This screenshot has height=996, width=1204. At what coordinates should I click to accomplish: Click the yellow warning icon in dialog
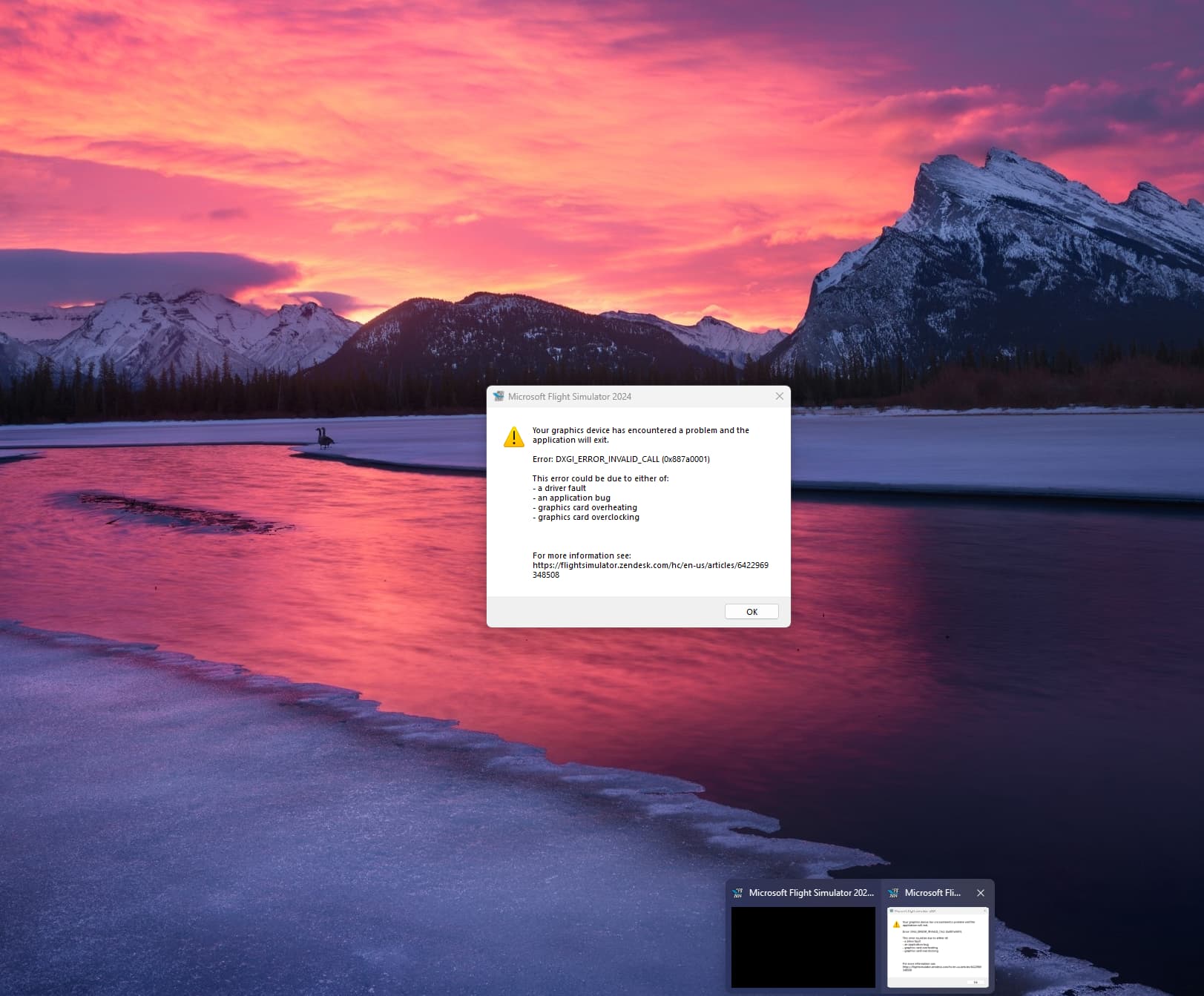coord(513,437)
